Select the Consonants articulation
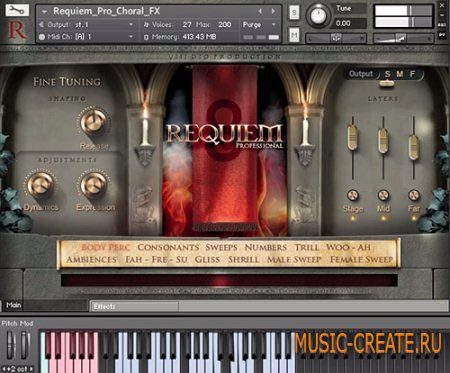This screenshot has height=373, width=450. point(168,247)
